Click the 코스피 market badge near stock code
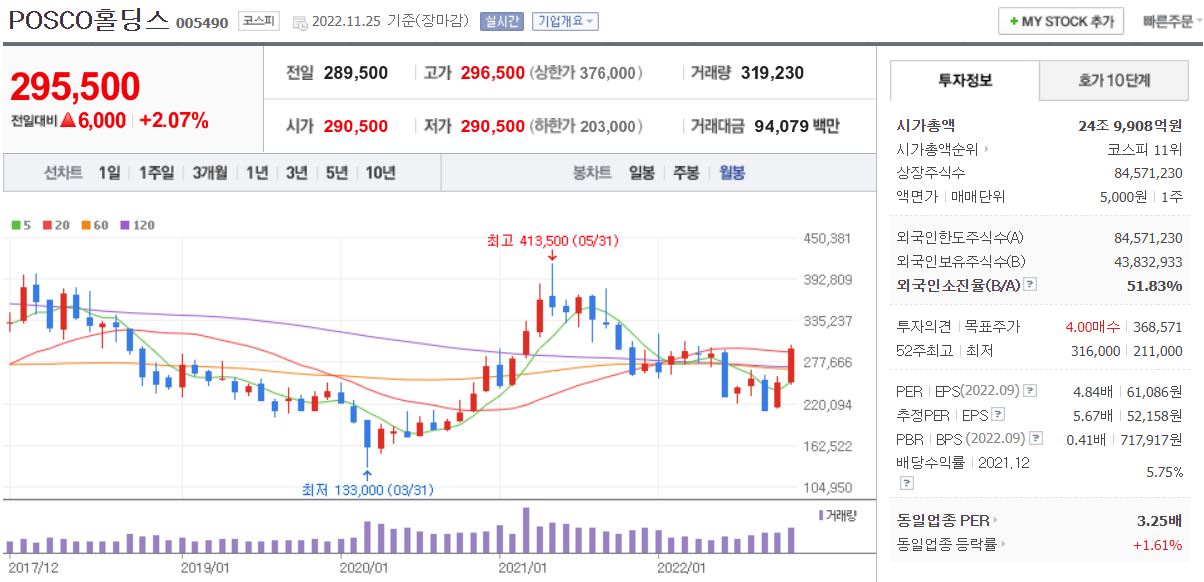The image size is (1204, 582). coord(259,21)
